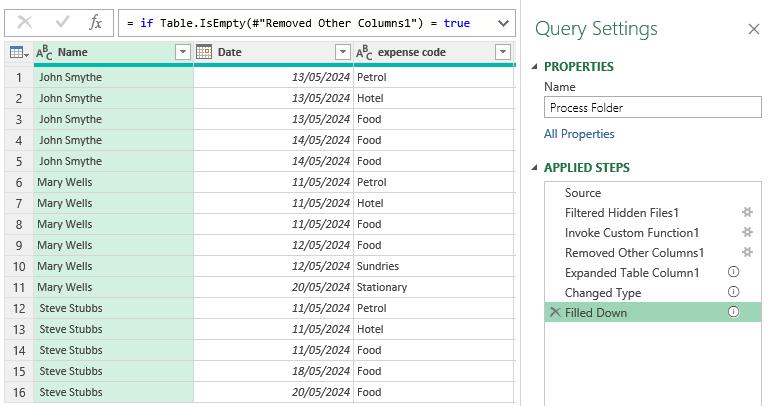
Task: Click the expense code column type icon
Action: [364, 52]
